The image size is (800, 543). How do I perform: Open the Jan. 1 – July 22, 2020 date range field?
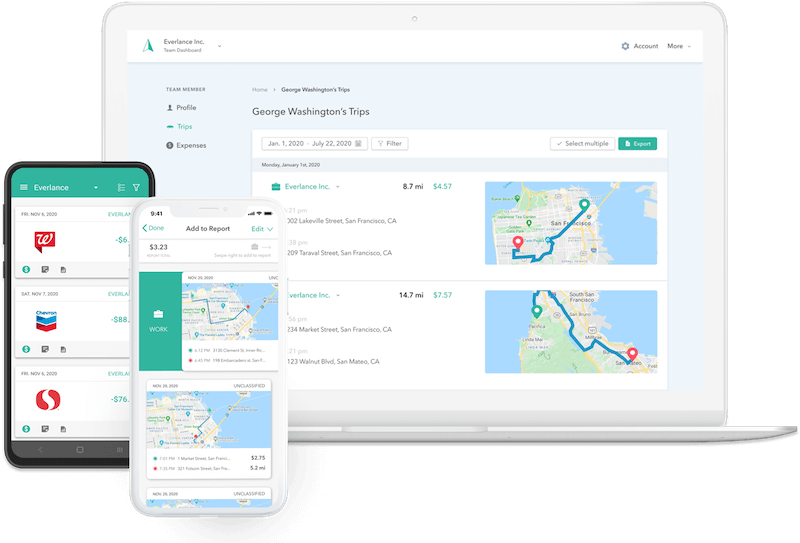[313, 144]
